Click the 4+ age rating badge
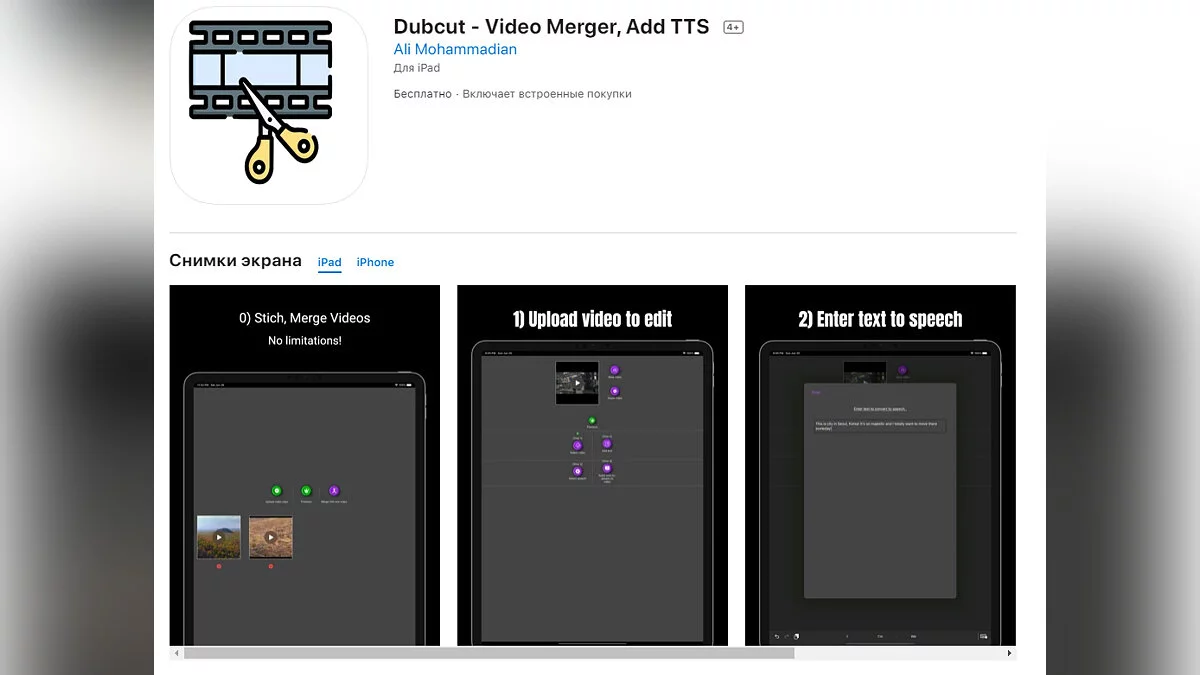 point(733,27)
